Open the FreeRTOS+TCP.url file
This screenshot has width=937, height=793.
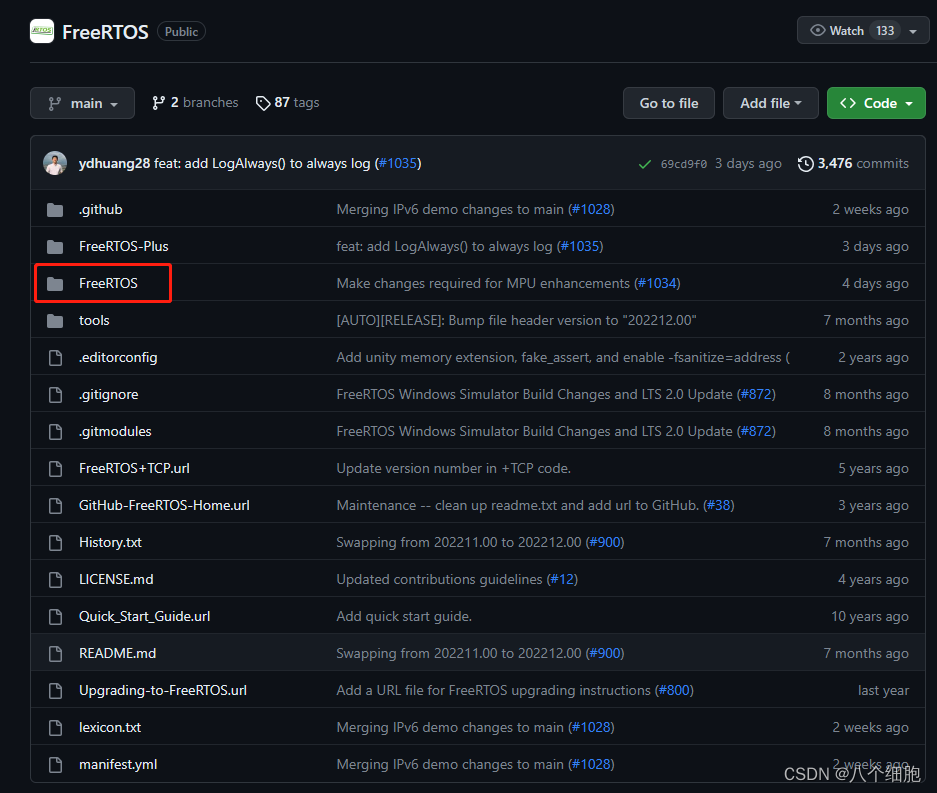click(134, 469)
